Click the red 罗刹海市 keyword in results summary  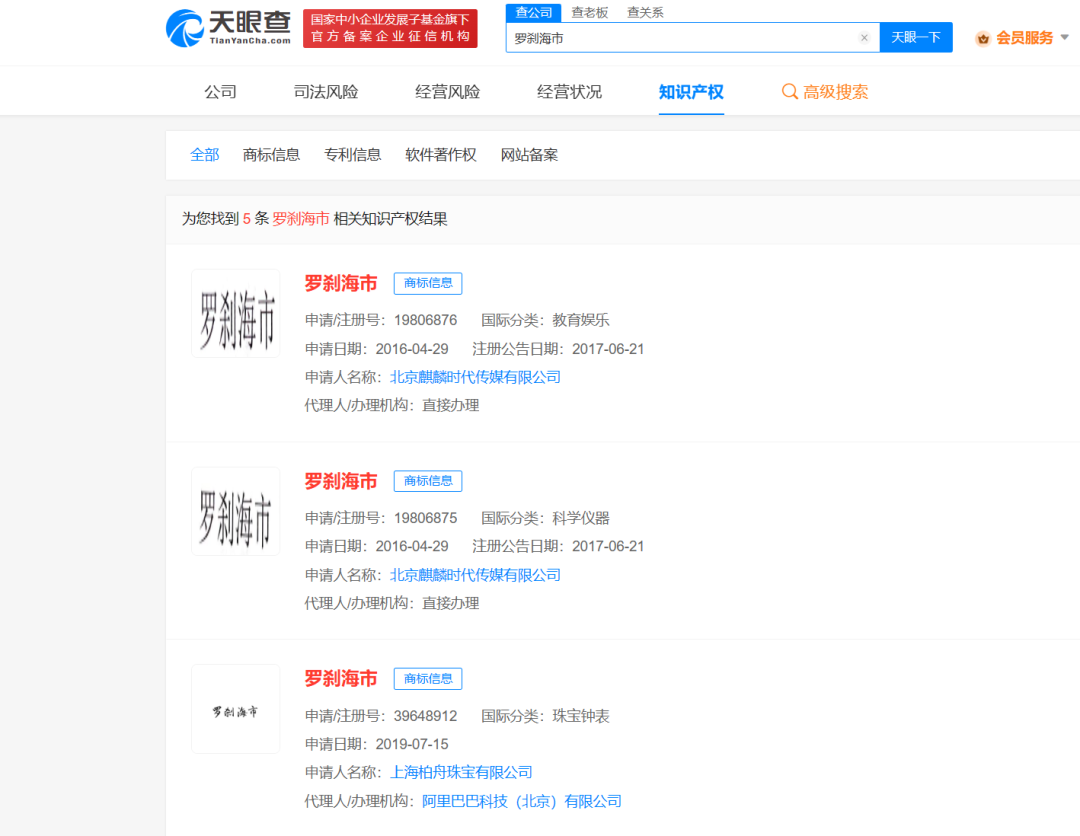point(300,219)
